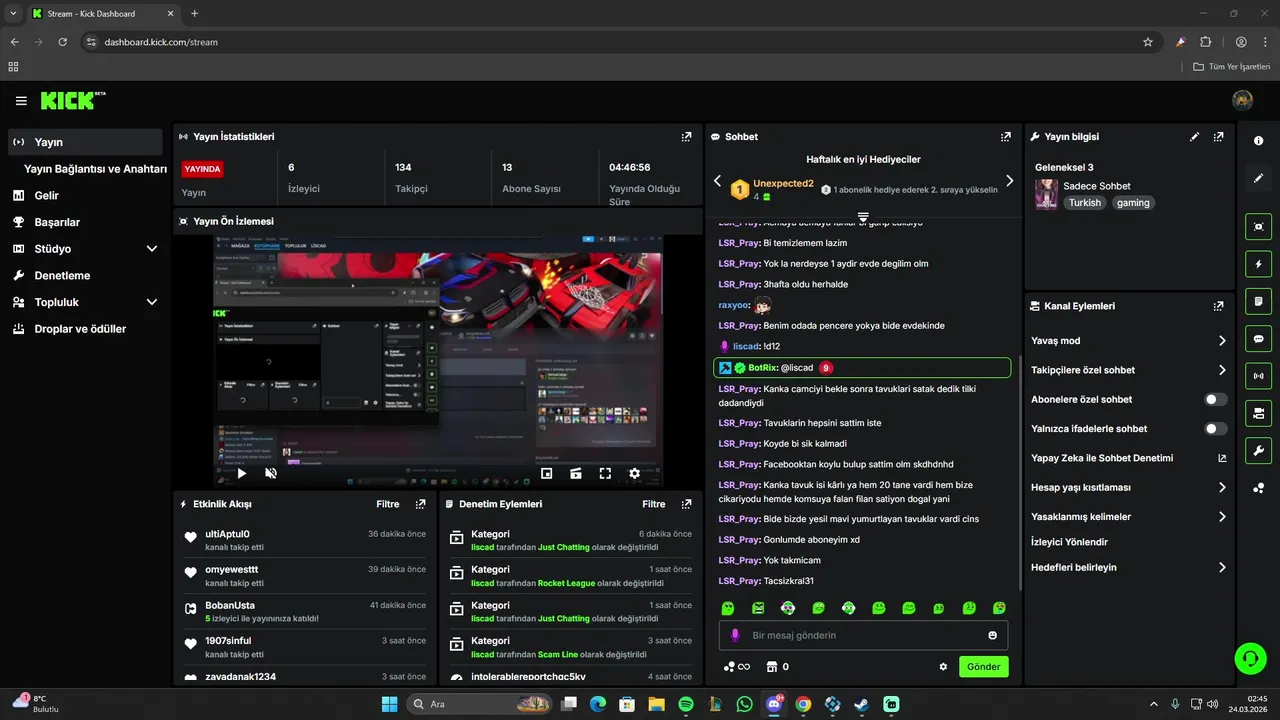This screenshot has height=720, width=1280.
Task: Toggle the stream preview widget icon in right sidebar
Action: click(1259, 227)
